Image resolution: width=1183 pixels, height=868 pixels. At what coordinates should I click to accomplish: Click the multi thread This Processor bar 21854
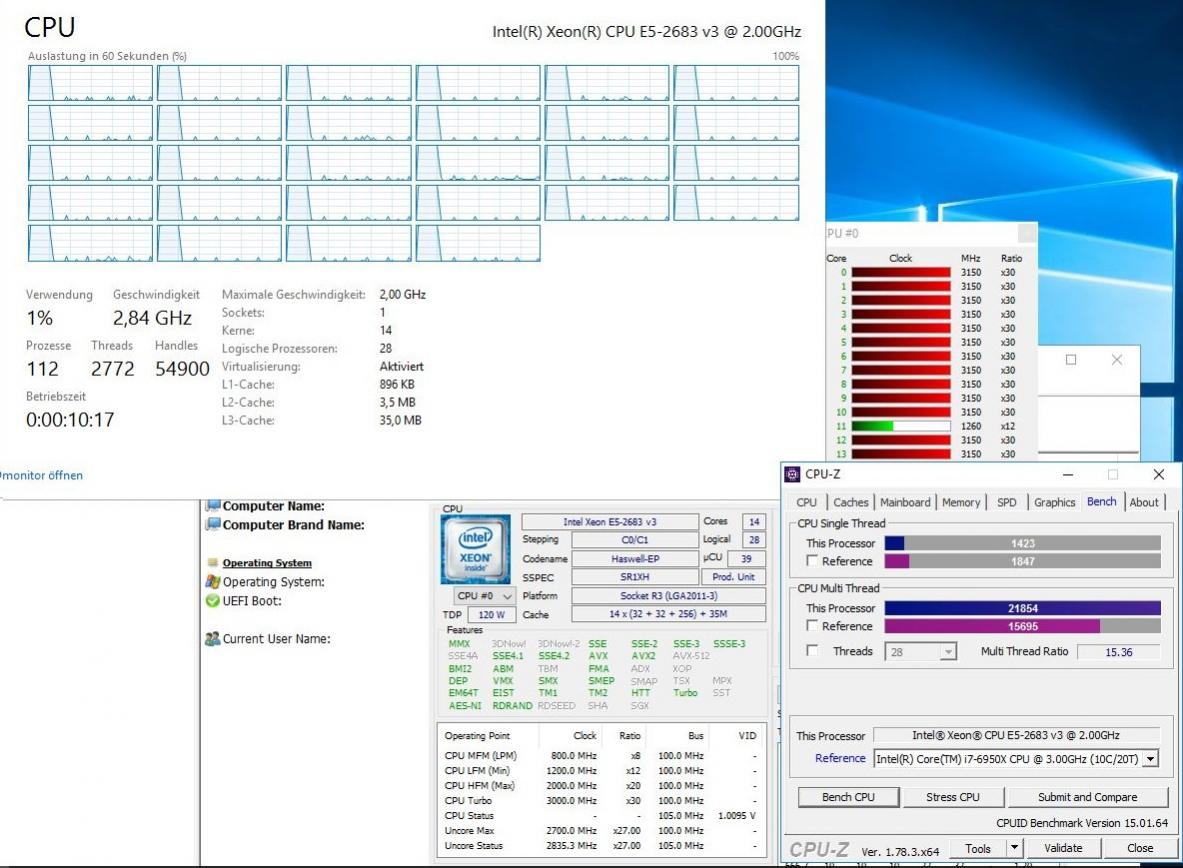pos(1022,608)
